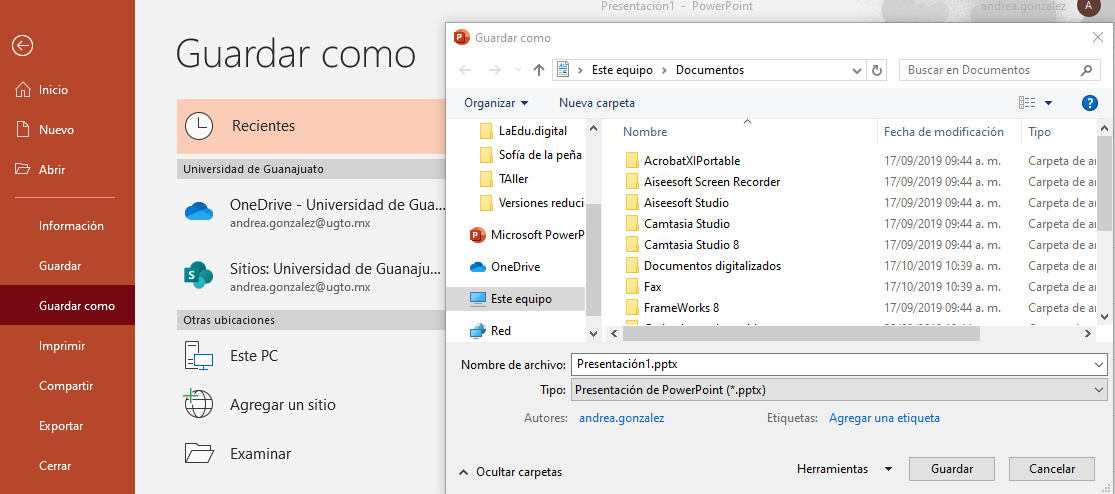Expand address bar previous locations dropdown

tap(857, 70)
